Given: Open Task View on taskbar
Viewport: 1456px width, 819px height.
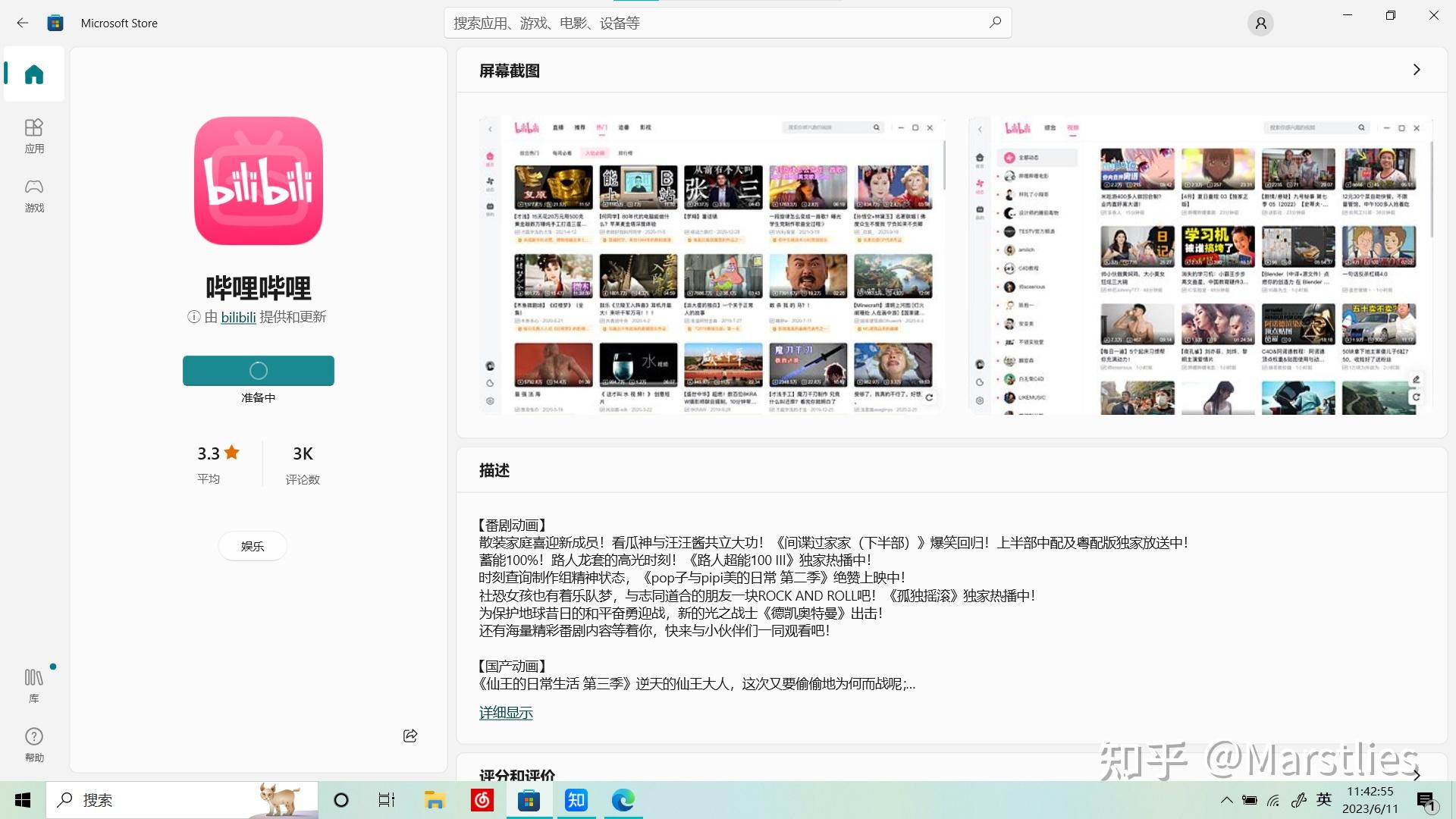Looking at the screenshot, I should click(x=387, y=800).
